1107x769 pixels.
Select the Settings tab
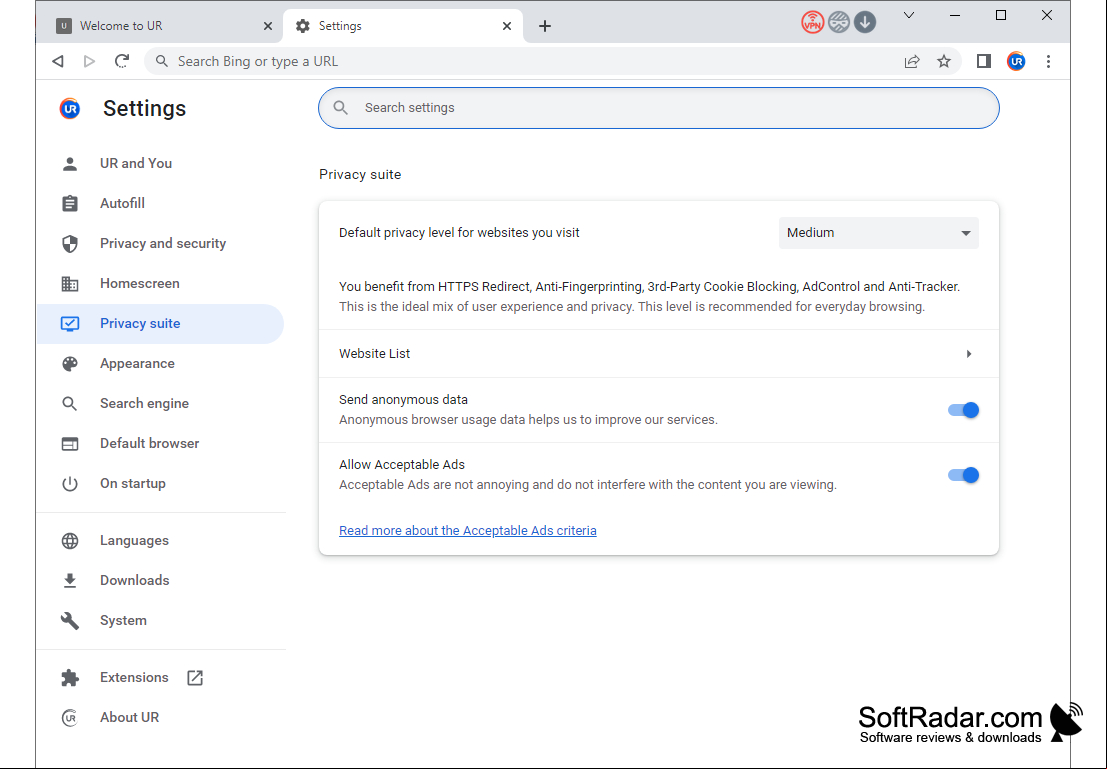point(402,26)
